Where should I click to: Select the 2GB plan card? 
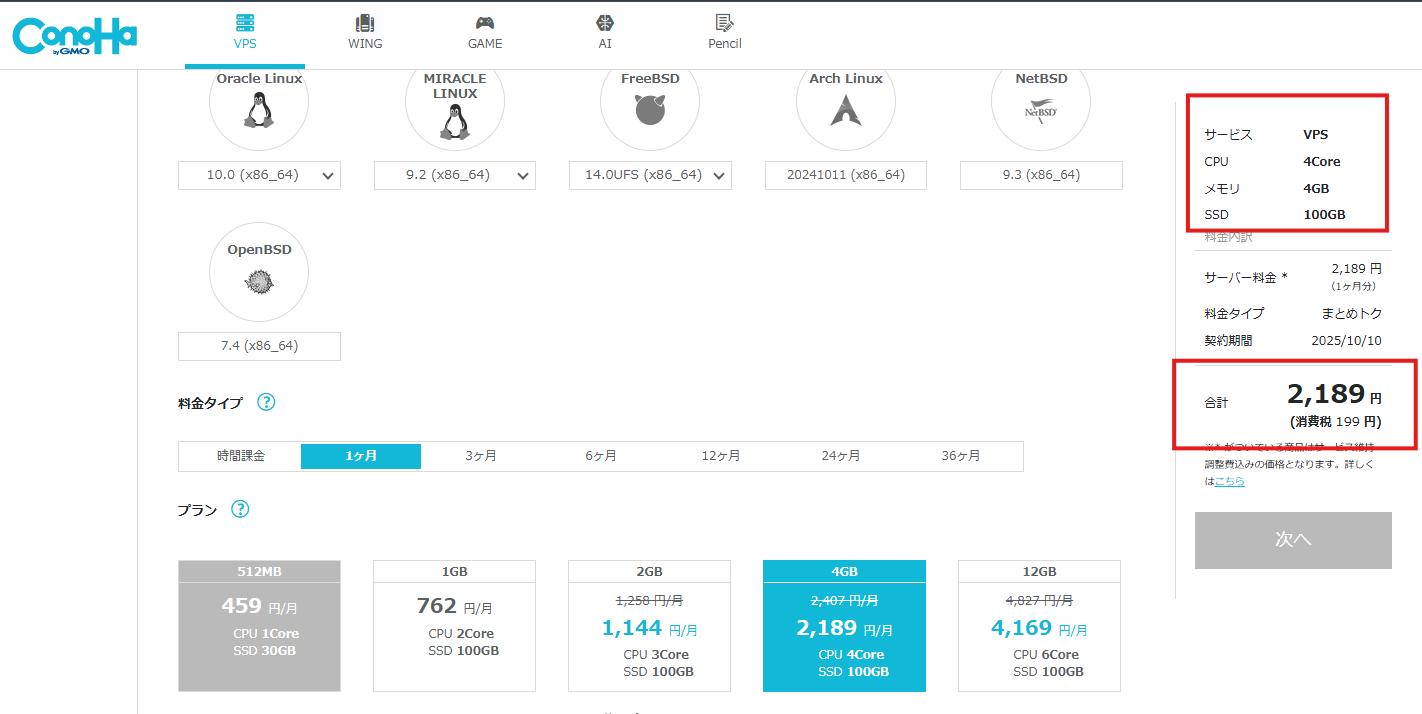click(649, 626)
